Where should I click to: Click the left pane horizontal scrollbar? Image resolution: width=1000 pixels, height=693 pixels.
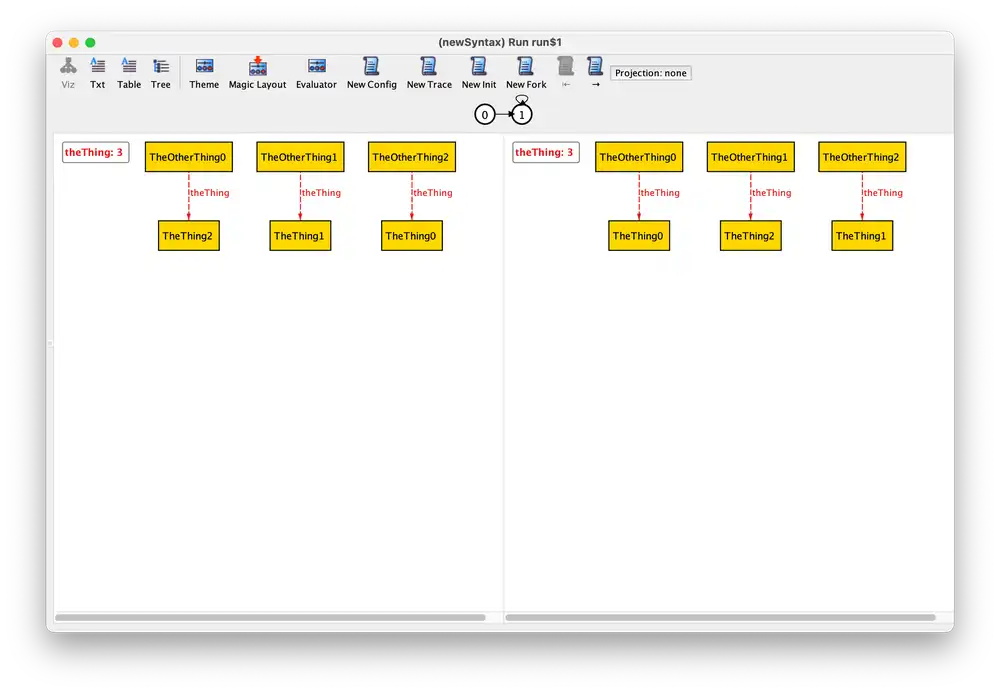click(270, 616)
